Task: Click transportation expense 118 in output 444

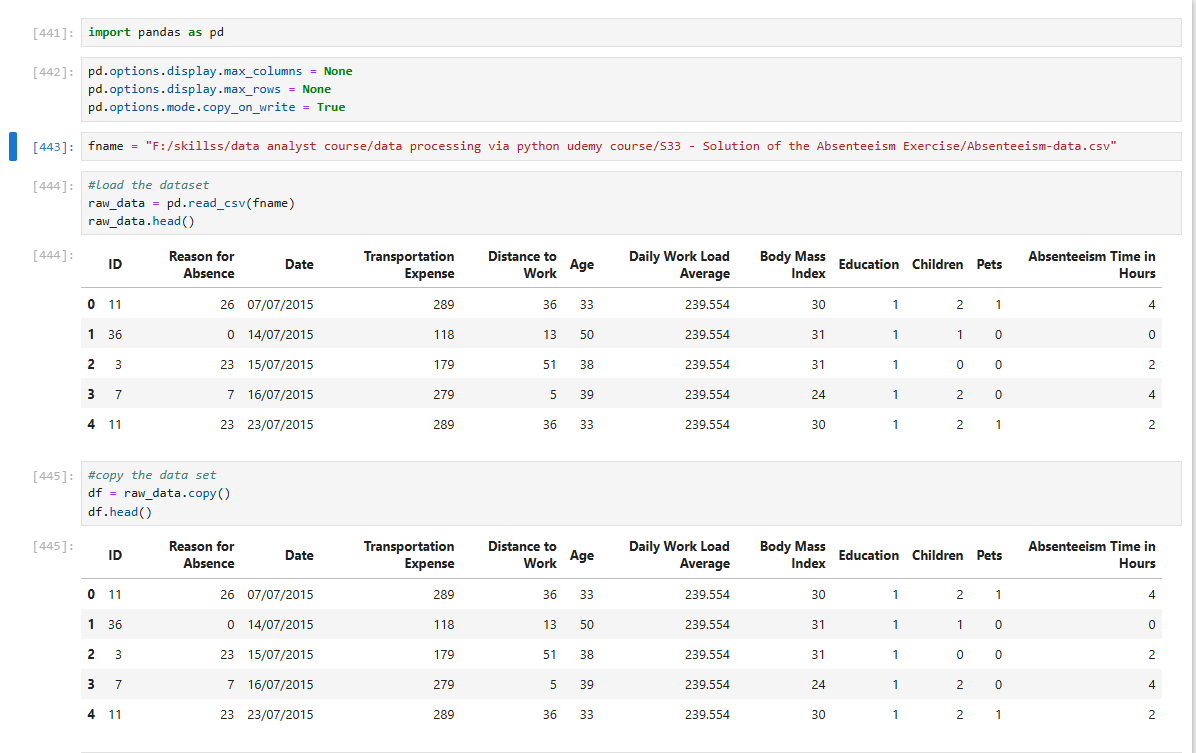Action: (x=444, y=334)
